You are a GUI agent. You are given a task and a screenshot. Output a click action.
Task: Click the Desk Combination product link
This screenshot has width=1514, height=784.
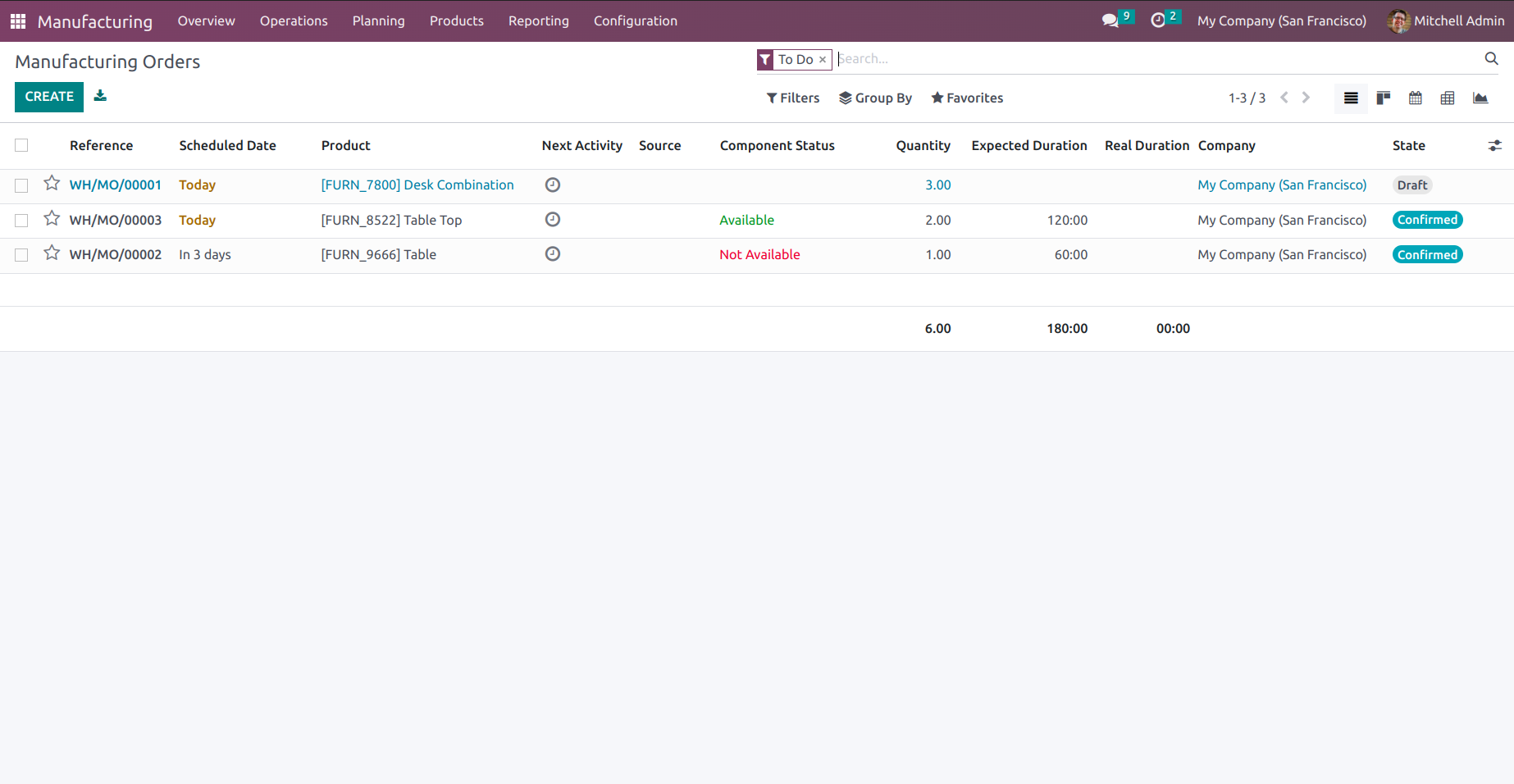(417, 185)
